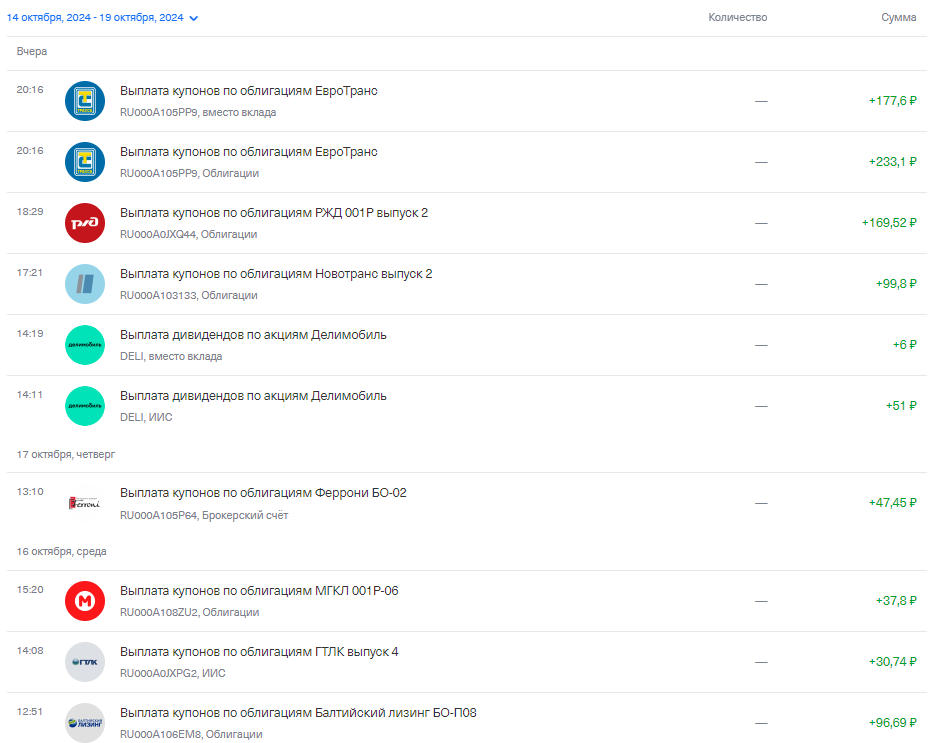Screen dimensions: 934x743
Task: Click the text RU000A0JXPG2, ИИС
Action: (173, 673)
